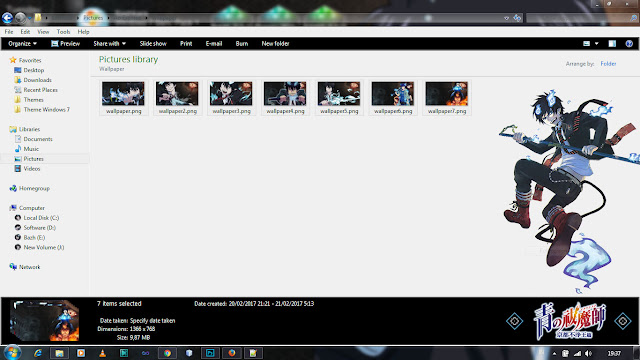This screenshot has height=360, width=640.
Task: Open the Themes folder shortcut
Action: (29, 100)
